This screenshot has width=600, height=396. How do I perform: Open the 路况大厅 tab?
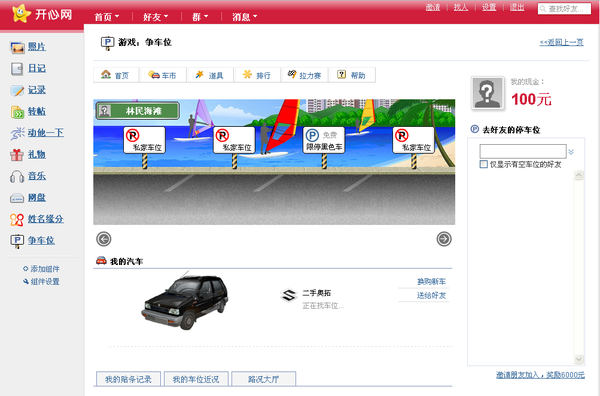pos(264,379)
